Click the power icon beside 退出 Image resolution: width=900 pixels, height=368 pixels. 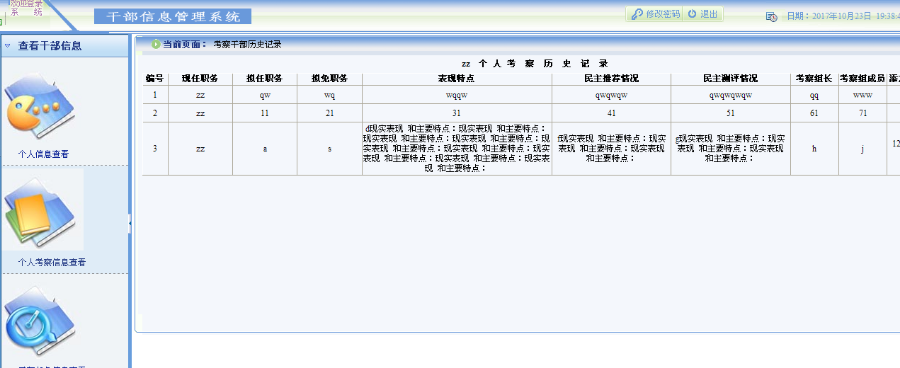pyautogui.click(x=692, y=14)
